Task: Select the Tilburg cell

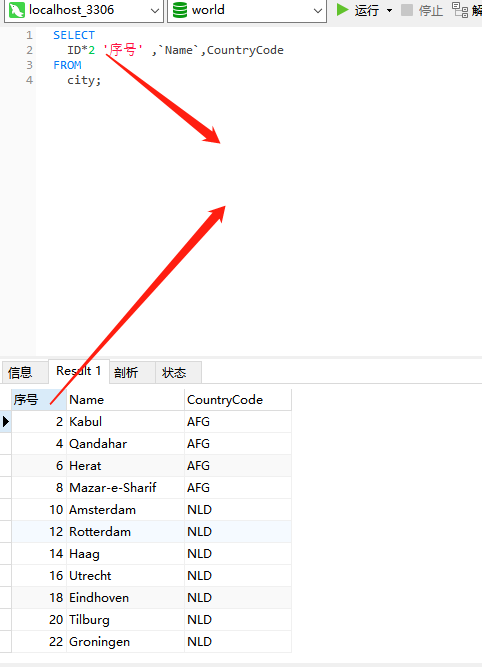Action: coord(125,620)
